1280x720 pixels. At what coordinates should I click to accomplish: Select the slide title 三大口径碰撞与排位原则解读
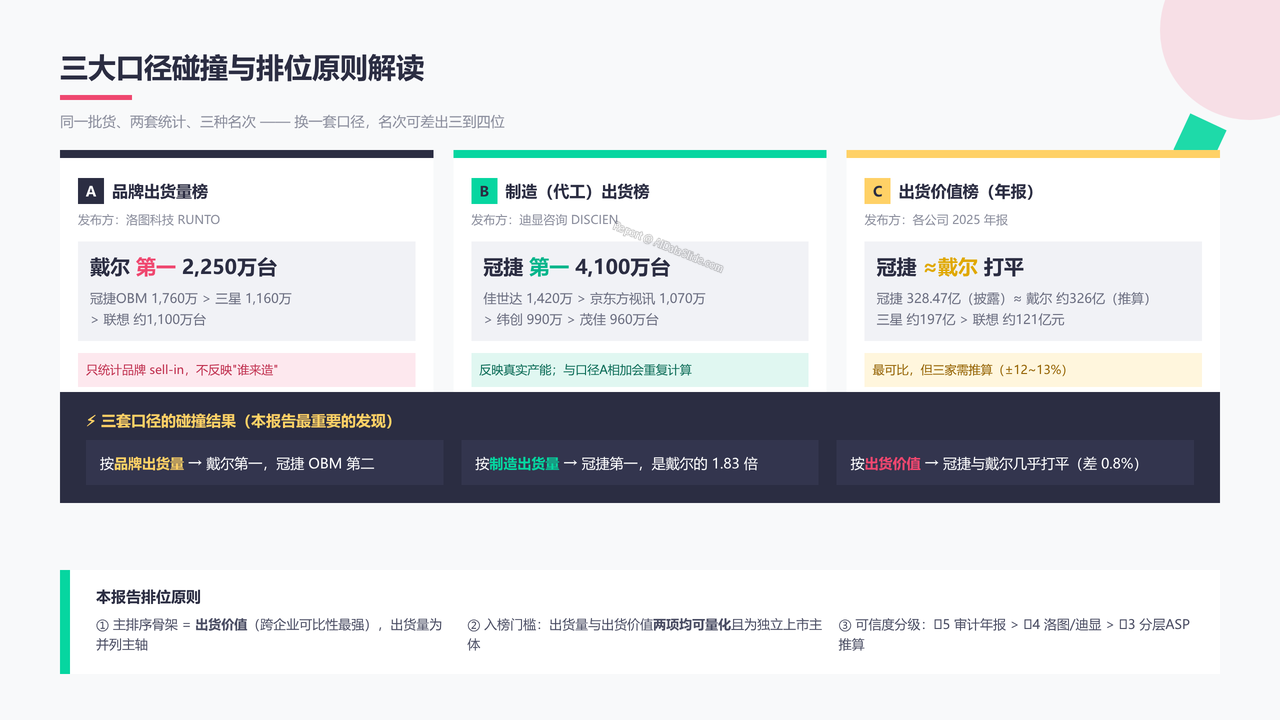point(242,68)
